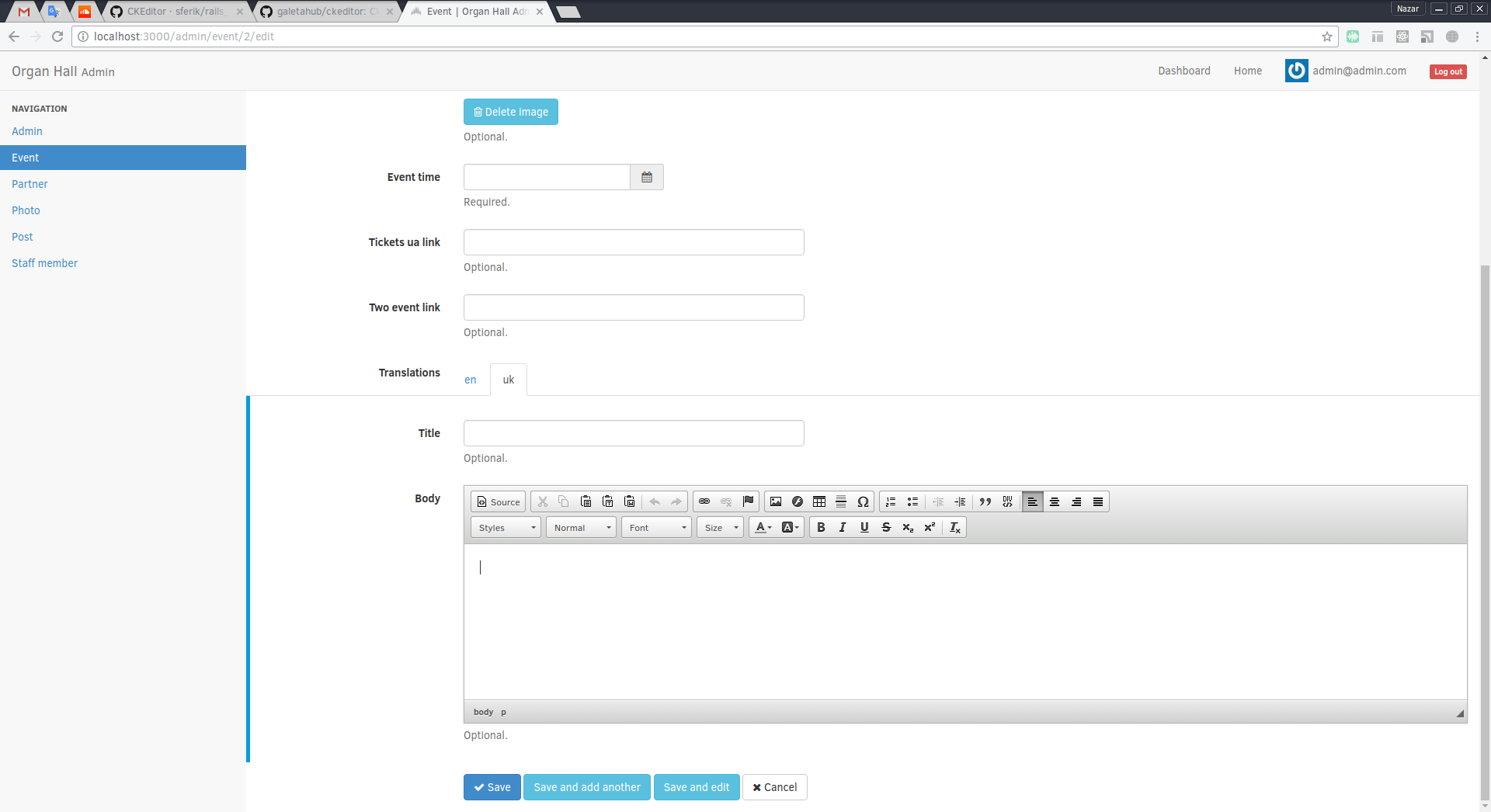Open the Styles dropdown

pyautogui.click(x=506, y=527)
